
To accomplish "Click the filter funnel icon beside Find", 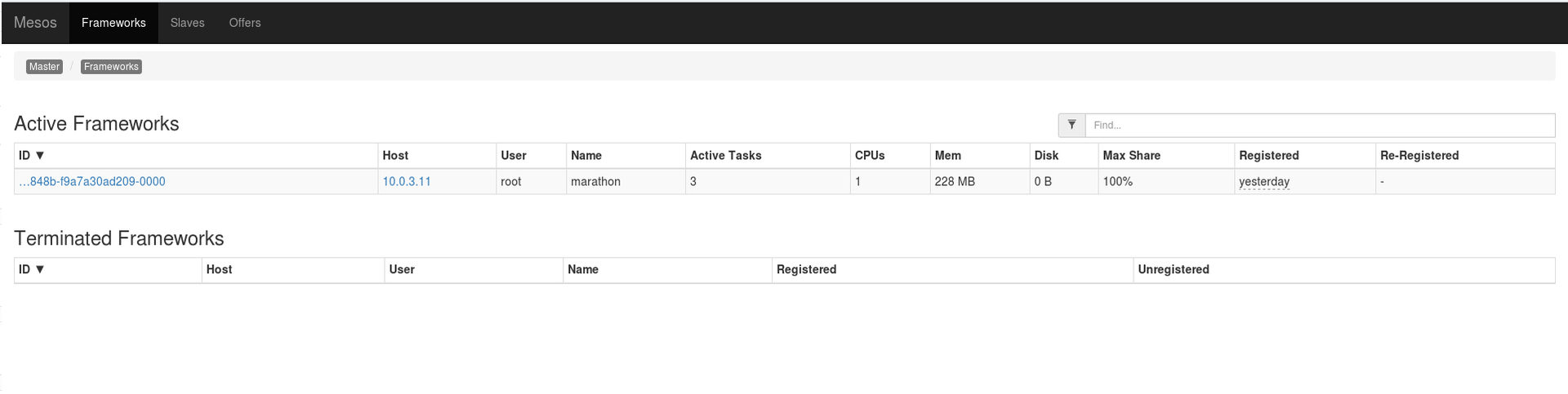I will click(1071, 125).
